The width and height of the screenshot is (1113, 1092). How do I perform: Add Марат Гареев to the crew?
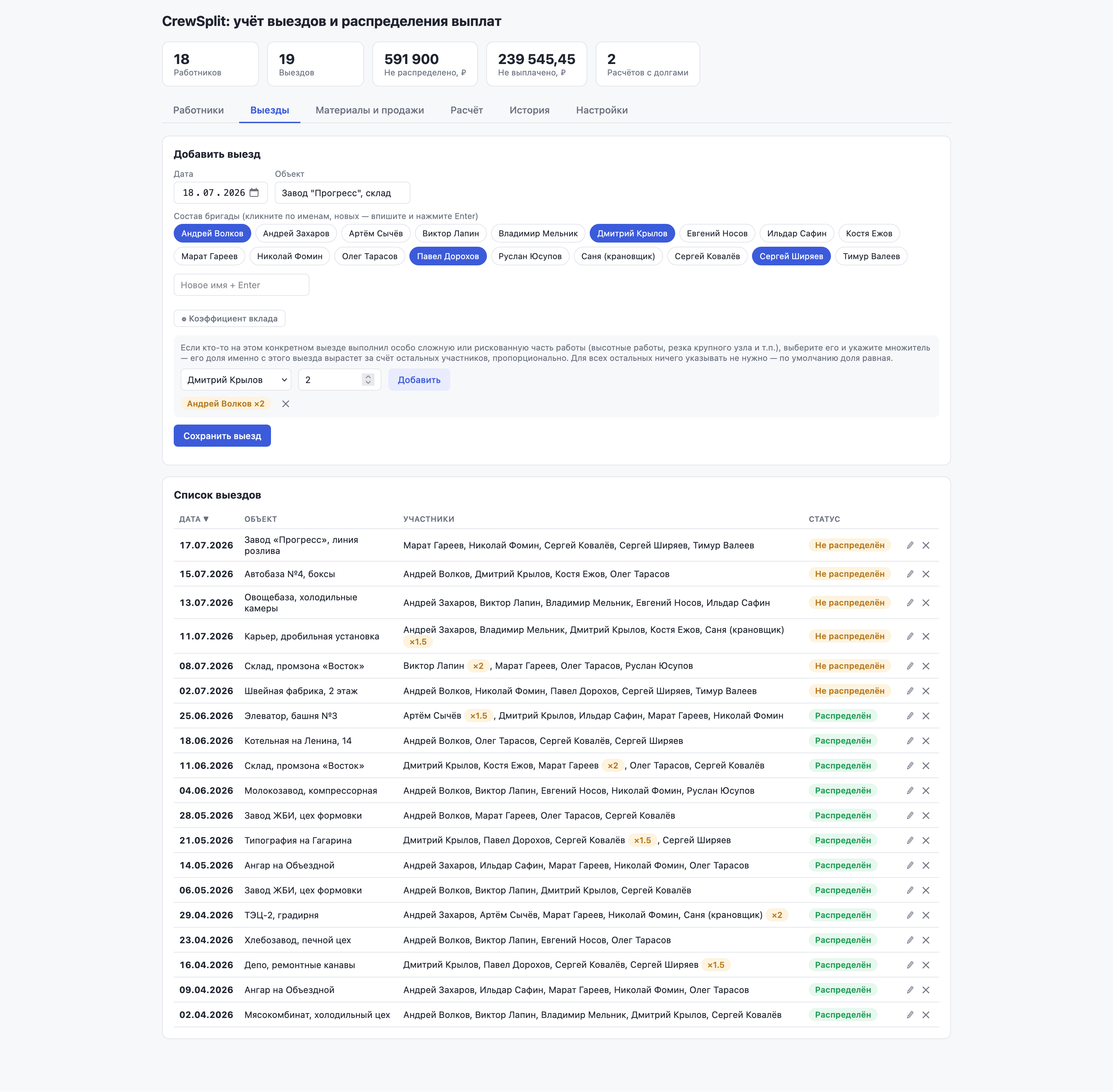pos(209,256)
